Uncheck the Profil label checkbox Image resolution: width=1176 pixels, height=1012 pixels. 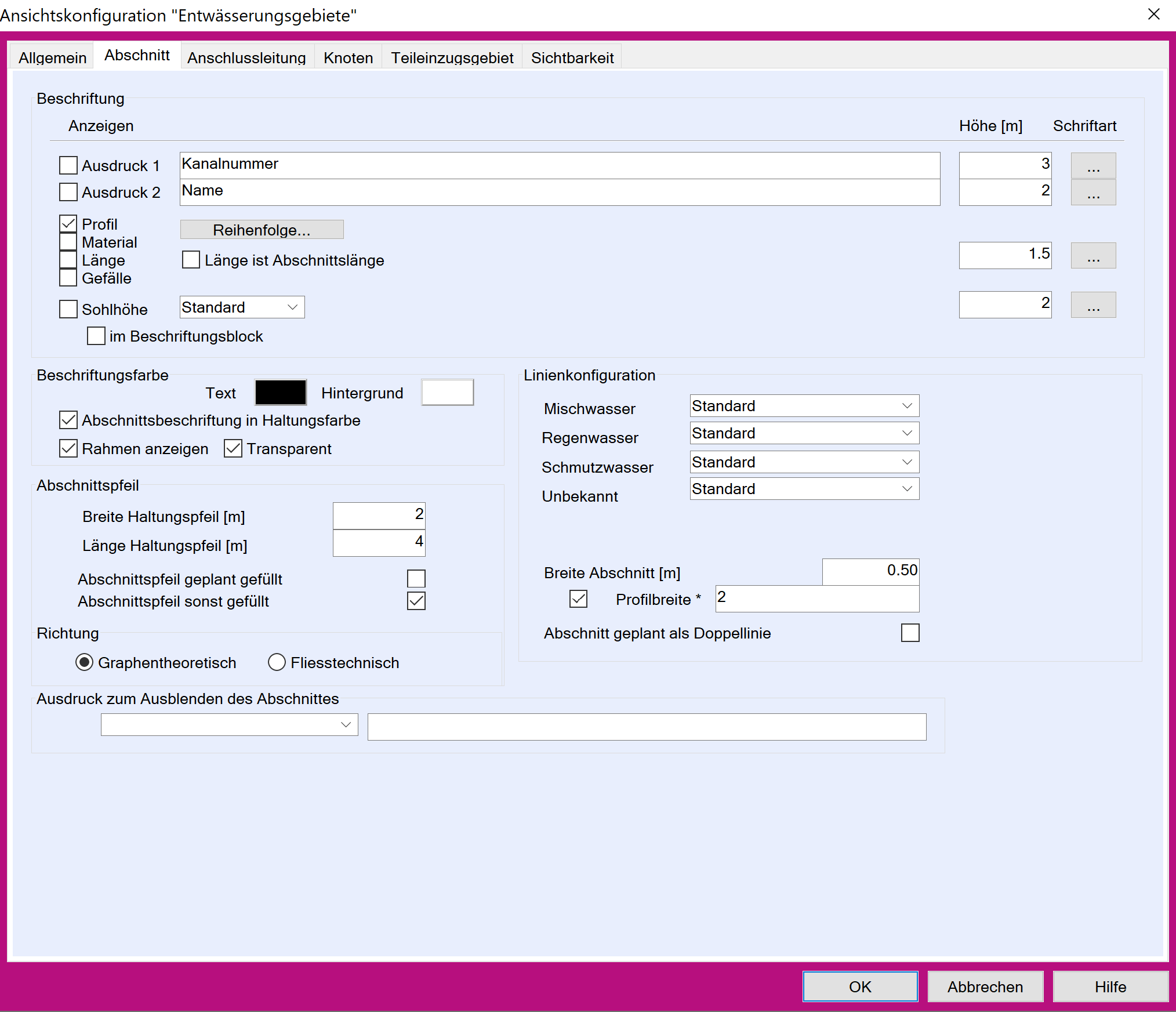click(68, 224)
